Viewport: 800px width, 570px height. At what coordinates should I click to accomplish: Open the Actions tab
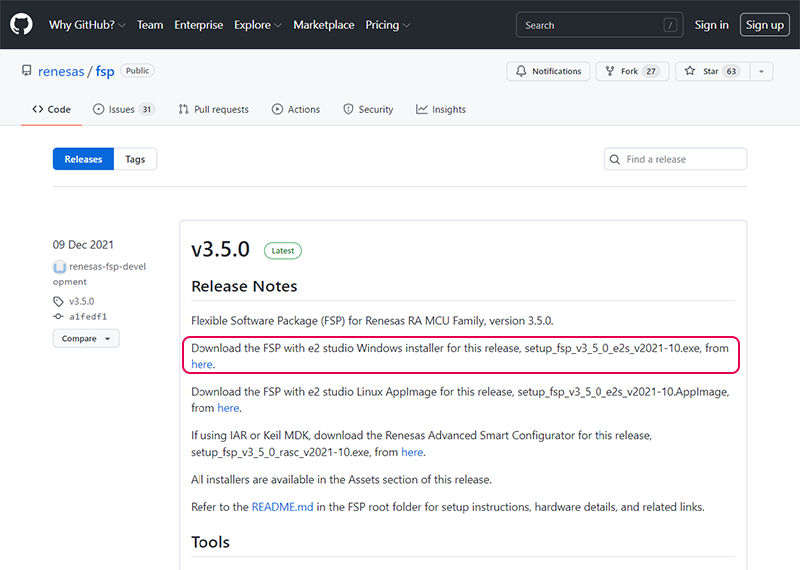(296, 109)
